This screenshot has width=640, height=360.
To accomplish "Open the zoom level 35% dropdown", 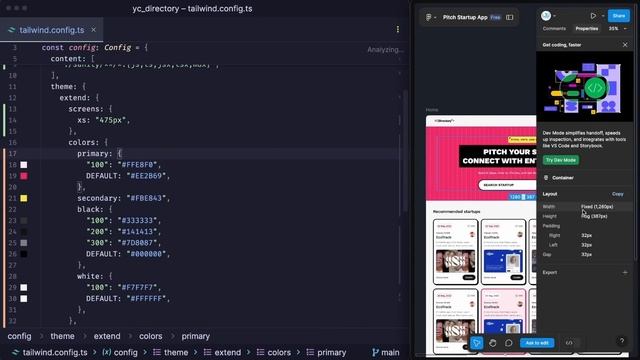I will pyautogui.click(x=618, y=29).
